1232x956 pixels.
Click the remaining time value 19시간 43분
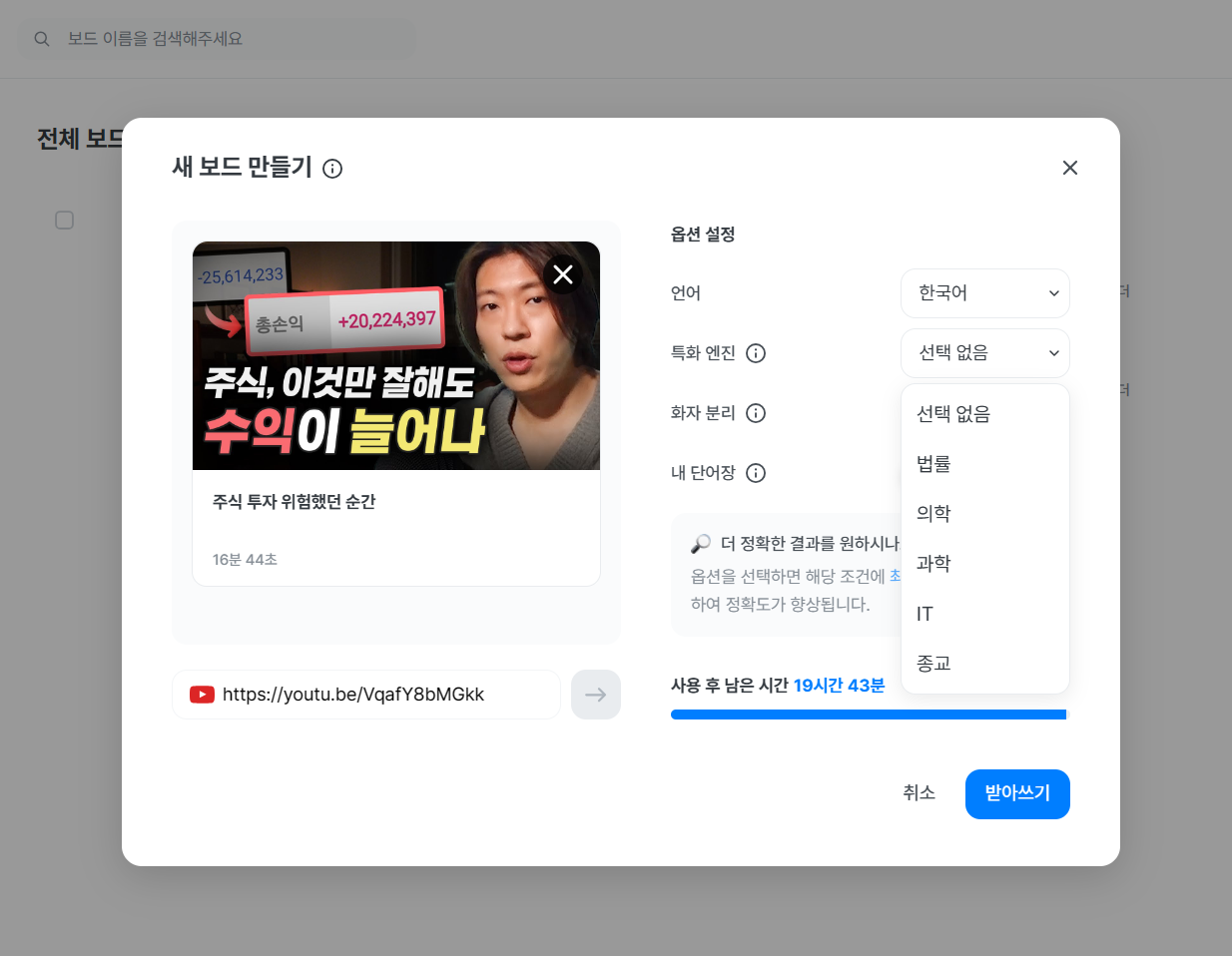coord(839,686)
